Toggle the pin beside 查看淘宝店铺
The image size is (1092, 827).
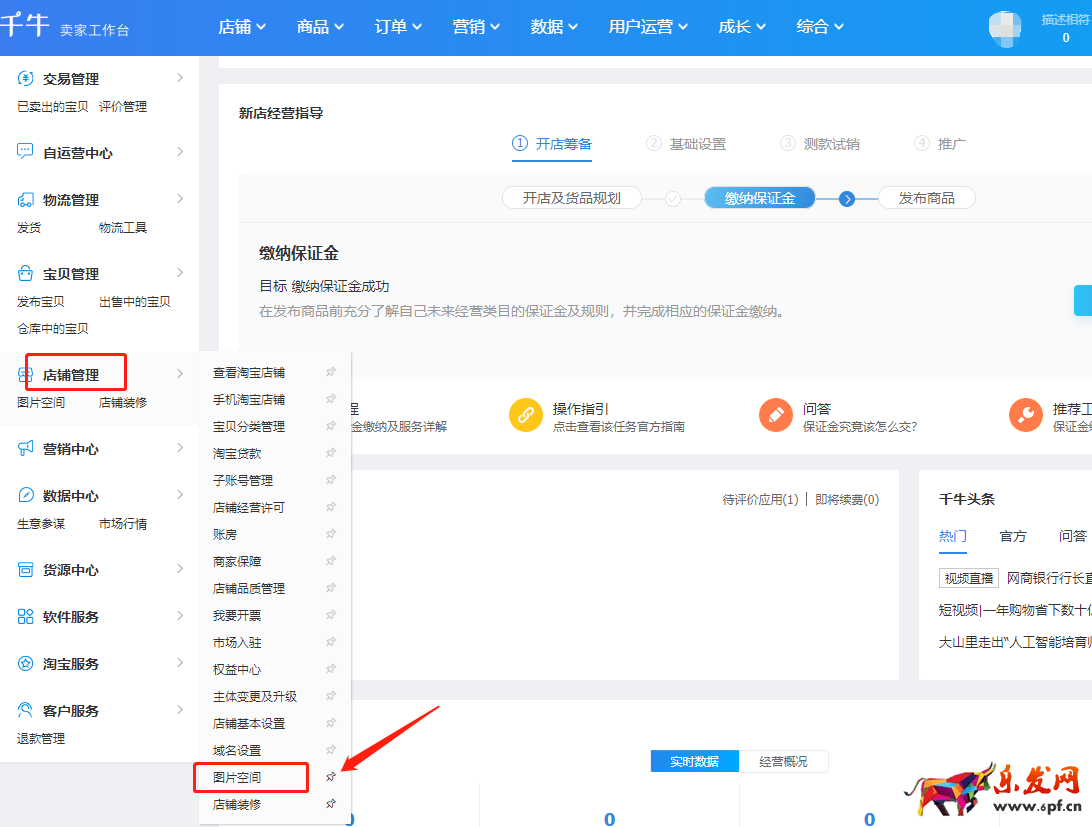pyautogui.click(x=330, y=370)
